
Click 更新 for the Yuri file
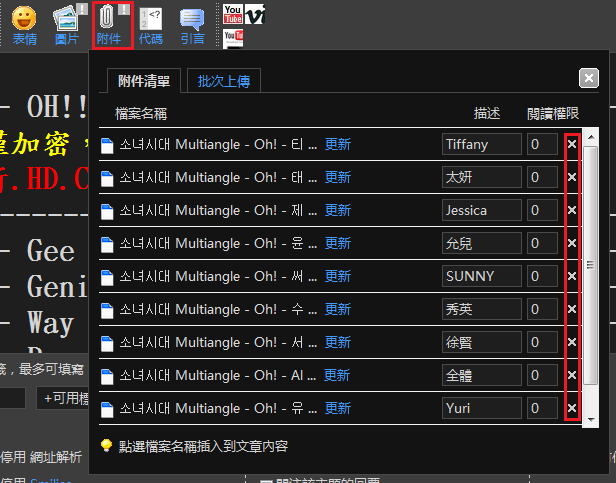click(x=338, y=408)
